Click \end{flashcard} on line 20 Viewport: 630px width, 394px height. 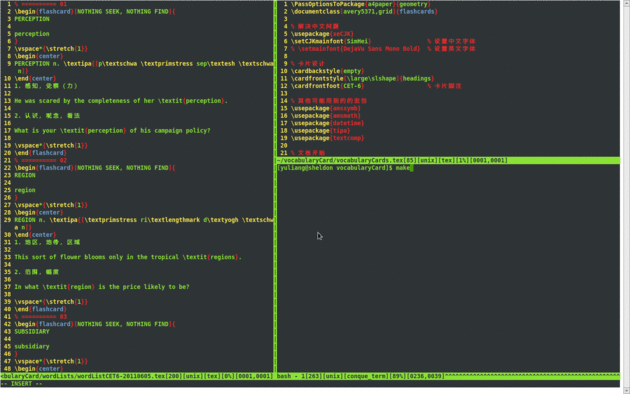tap(41, 153)
